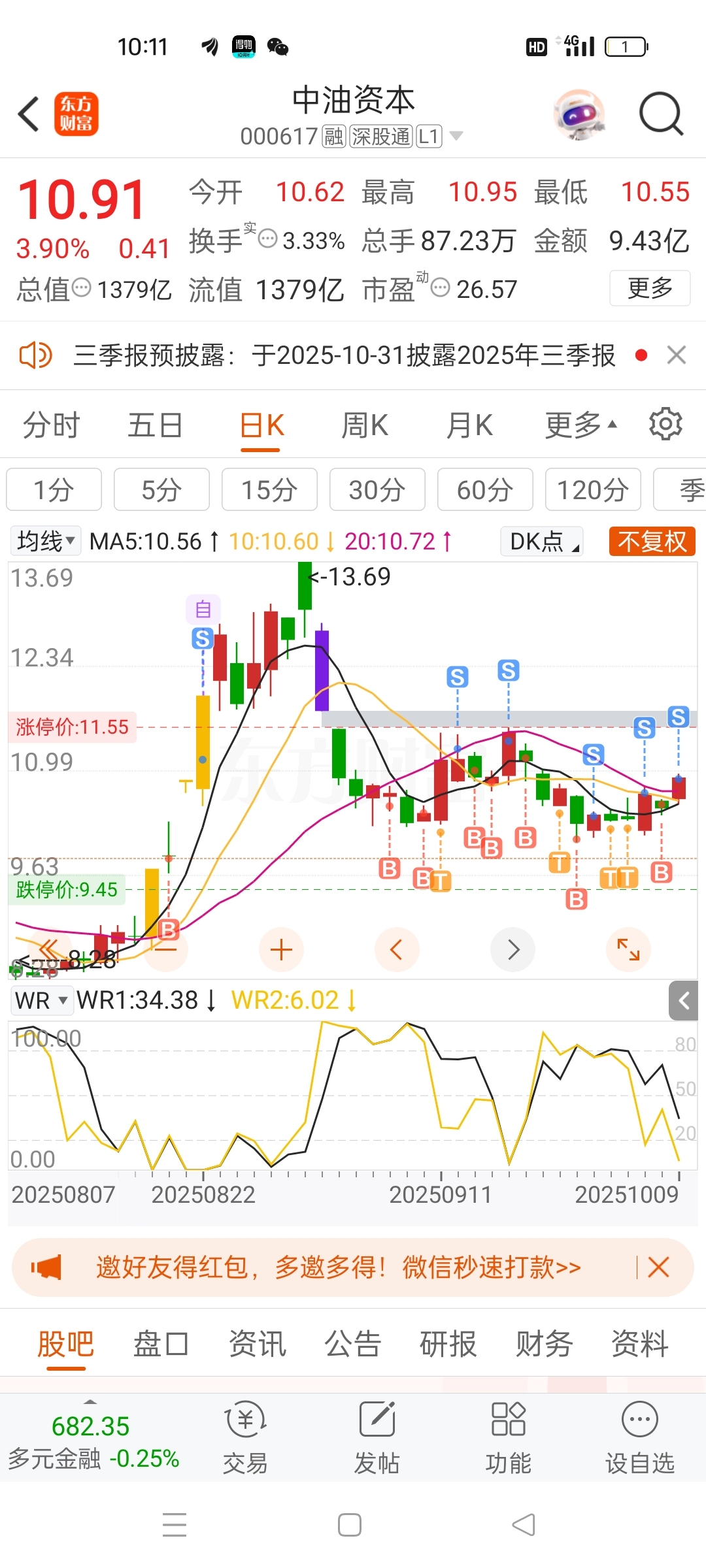Tap 融 margin badge
The height and width of the screenshot is (1568, 706).
coord(333,137)
